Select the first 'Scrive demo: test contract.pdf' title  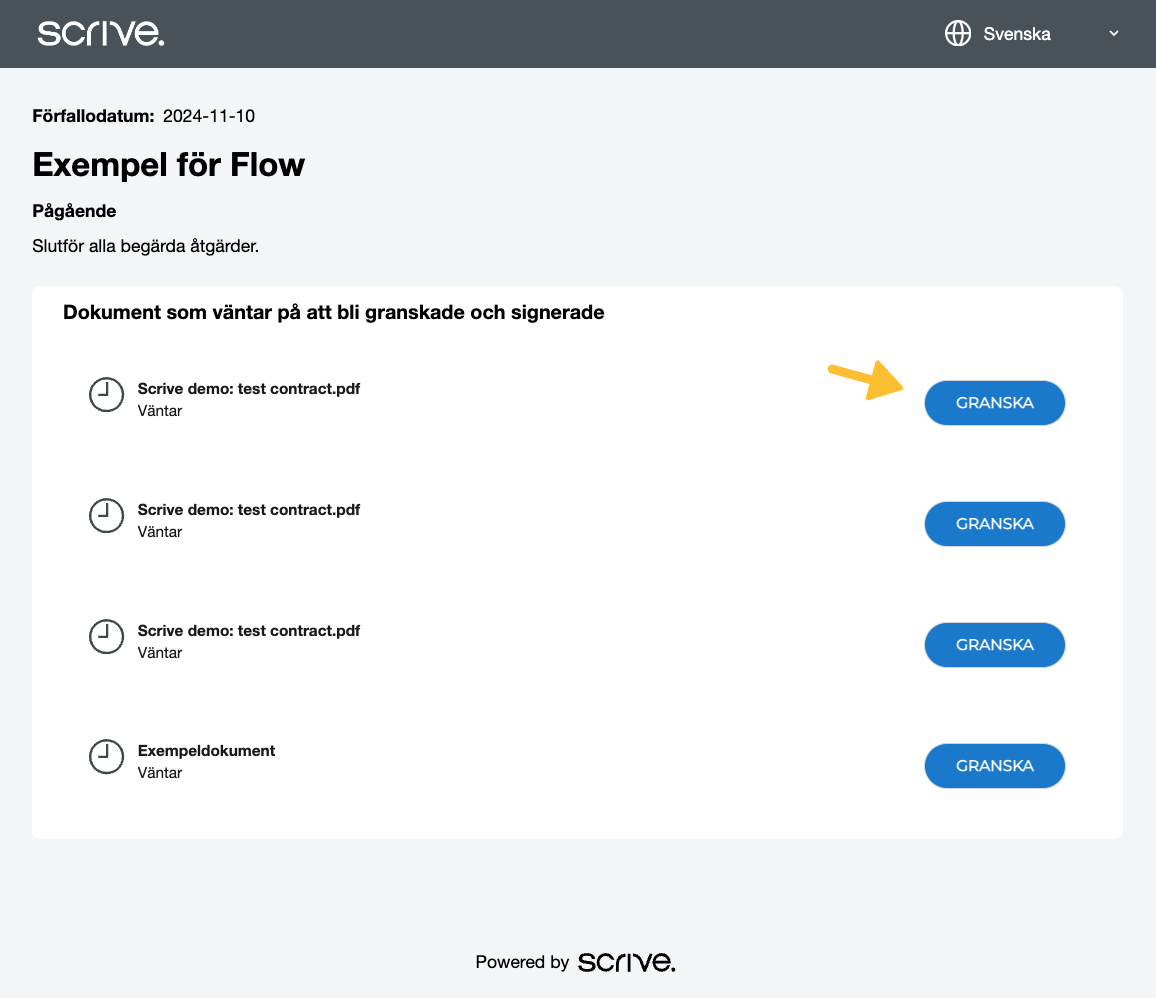(x=248, y=389)
